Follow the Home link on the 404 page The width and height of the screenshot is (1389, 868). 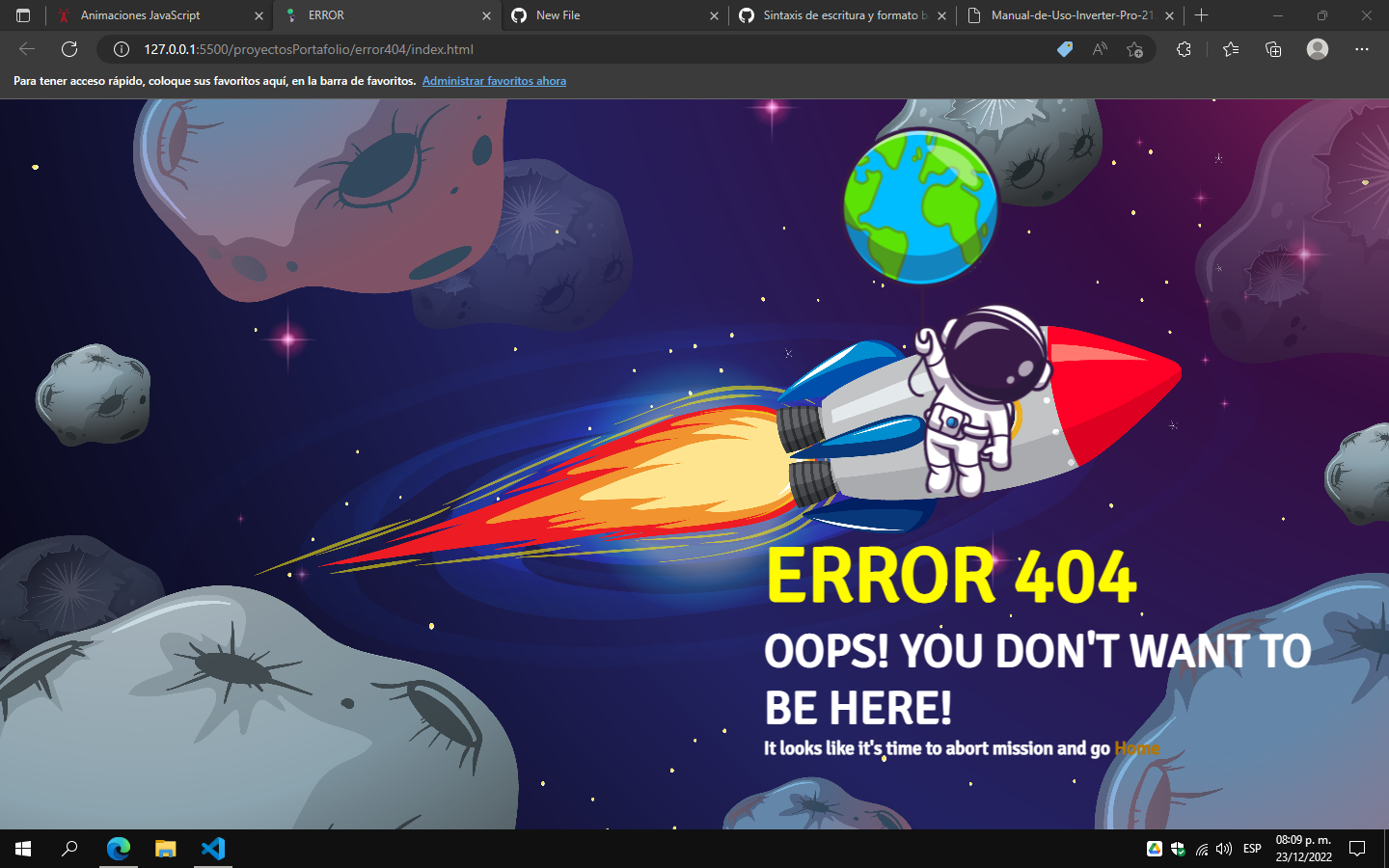tap(1136, 748)
